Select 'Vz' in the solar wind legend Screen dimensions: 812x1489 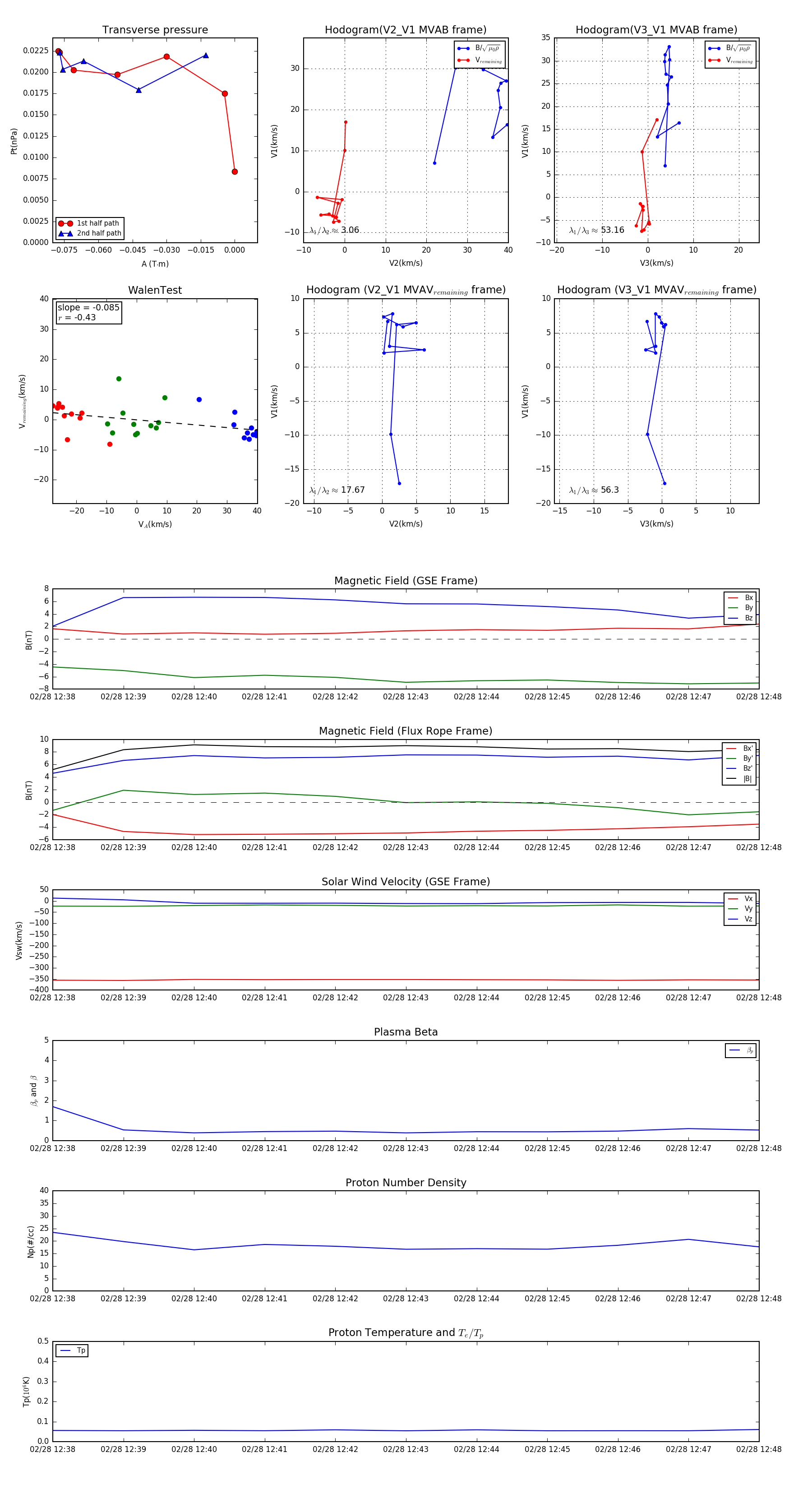[x=741, y=919]
